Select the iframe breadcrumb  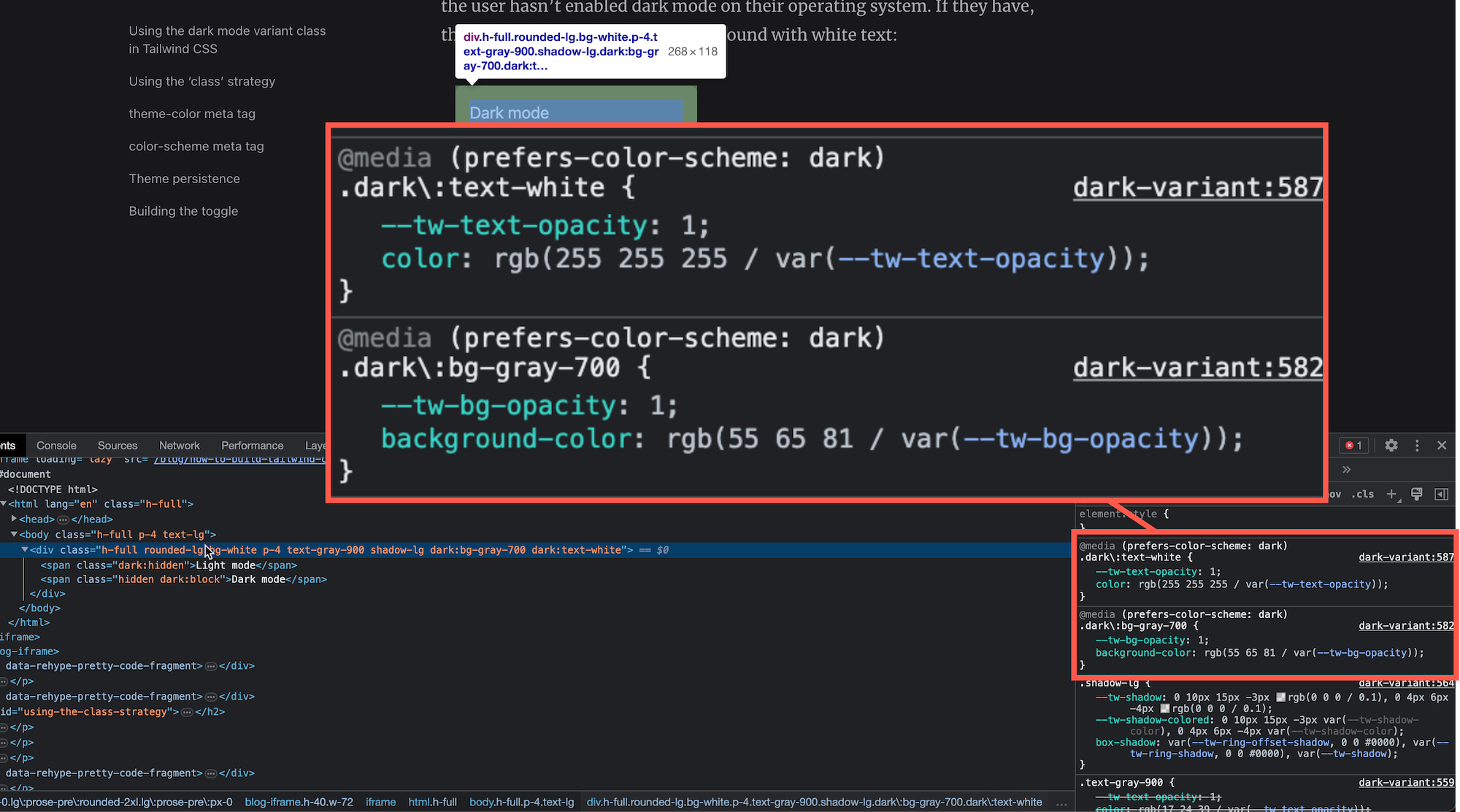point(380,802)
